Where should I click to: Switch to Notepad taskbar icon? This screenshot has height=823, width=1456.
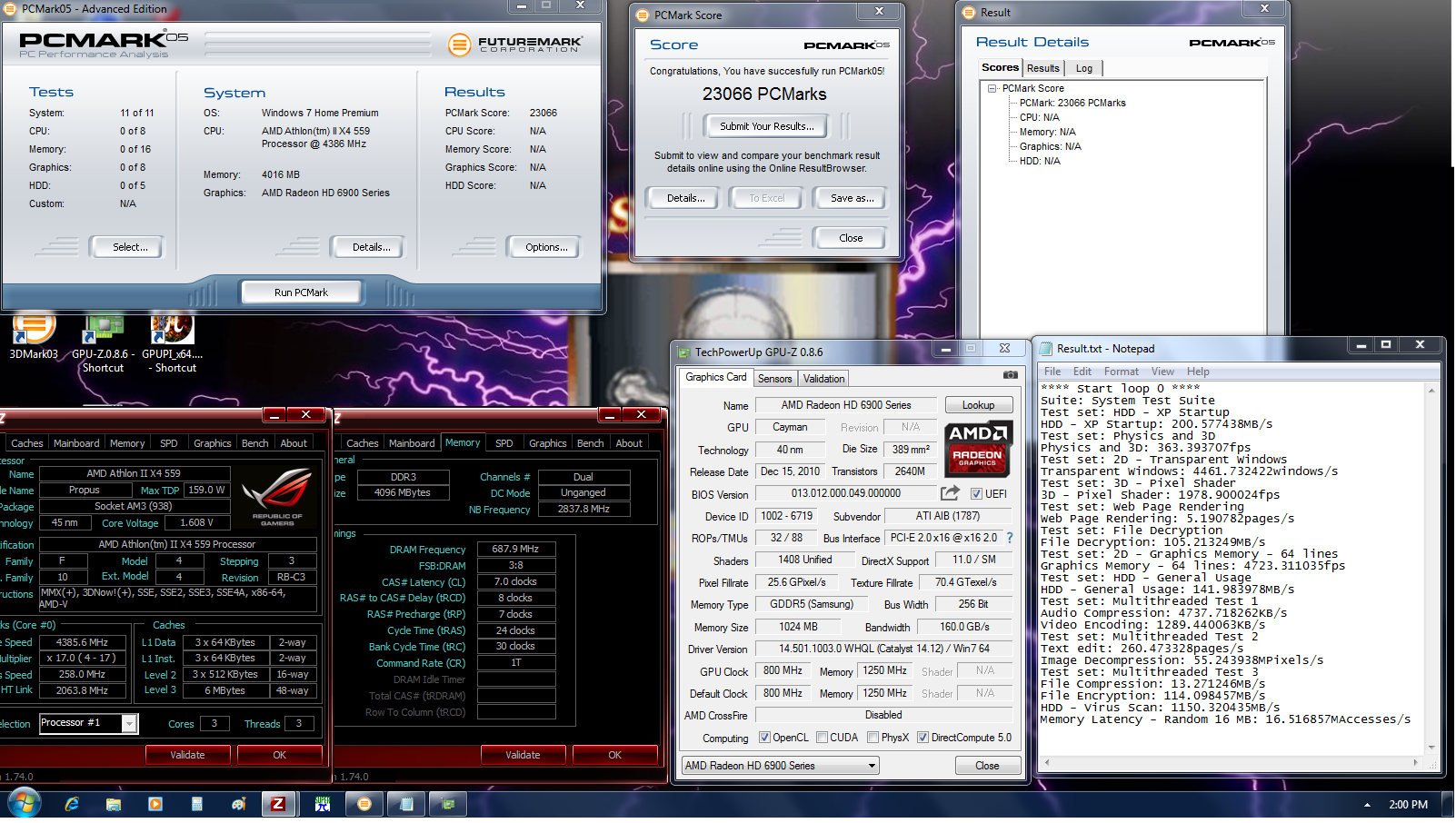[x=406, y=804]
